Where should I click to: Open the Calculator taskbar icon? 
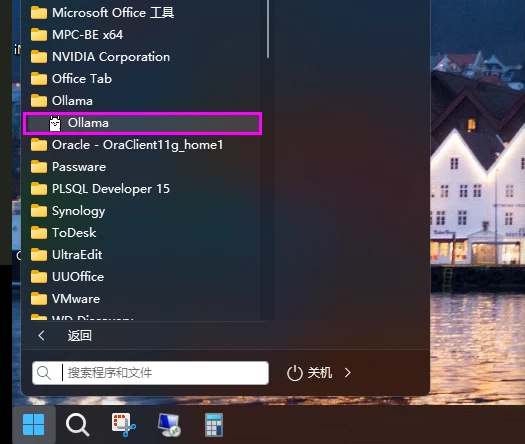(x=214, y=425)
